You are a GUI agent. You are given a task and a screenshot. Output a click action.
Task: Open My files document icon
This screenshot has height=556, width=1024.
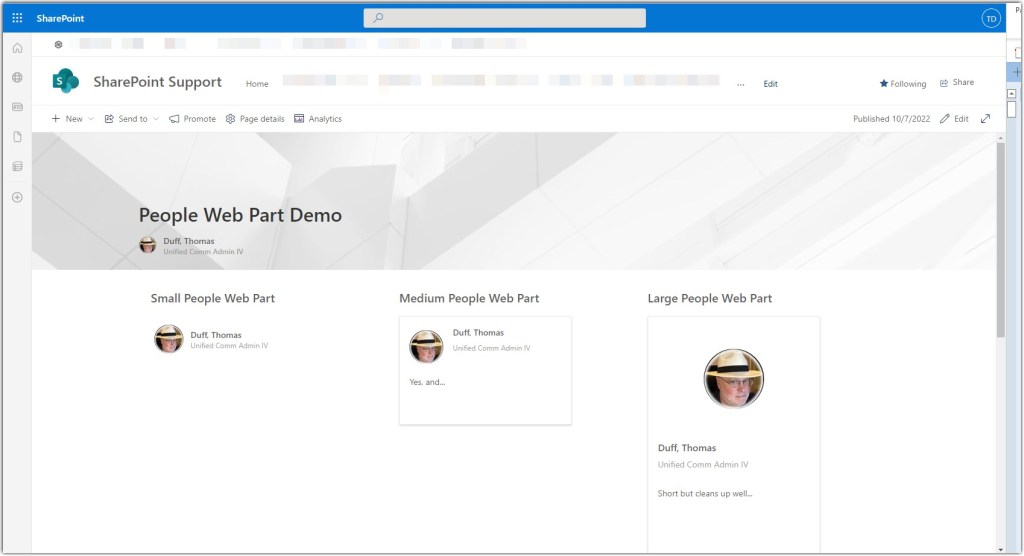pyautogui.click(x=17, y=137)
